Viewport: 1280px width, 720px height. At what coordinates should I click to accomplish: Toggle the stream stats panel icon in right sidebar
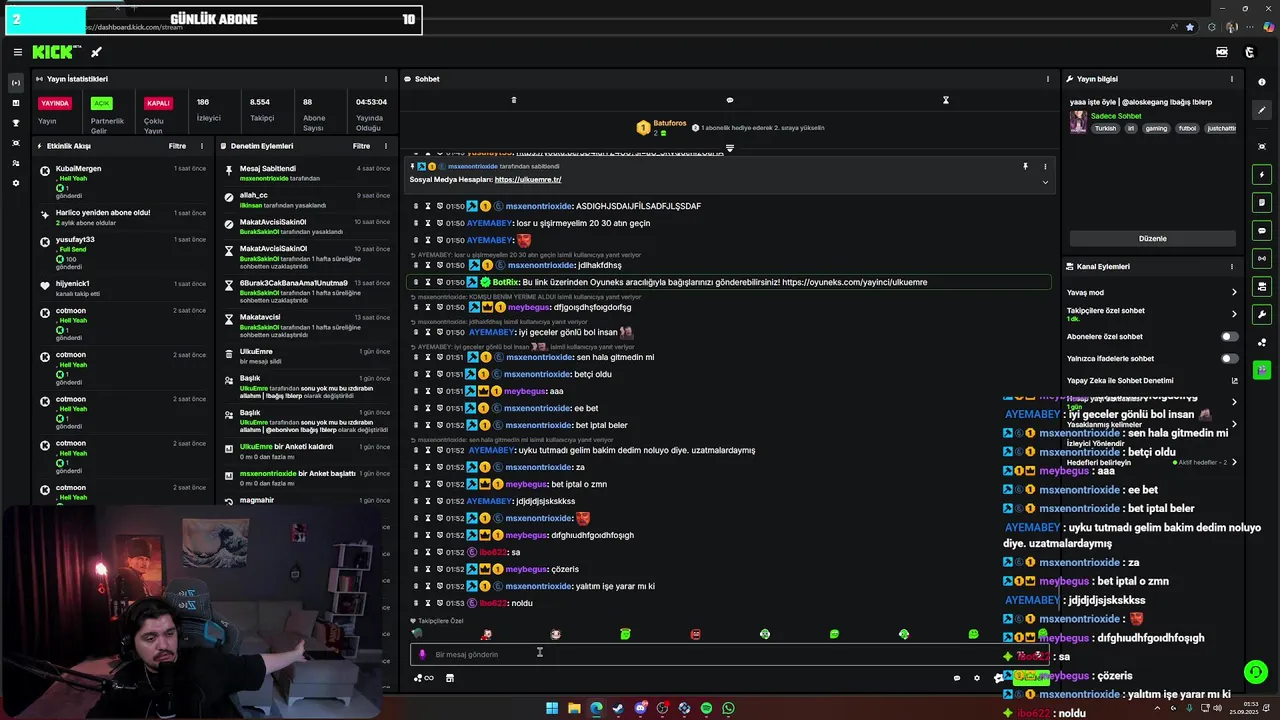point(1262,259)
